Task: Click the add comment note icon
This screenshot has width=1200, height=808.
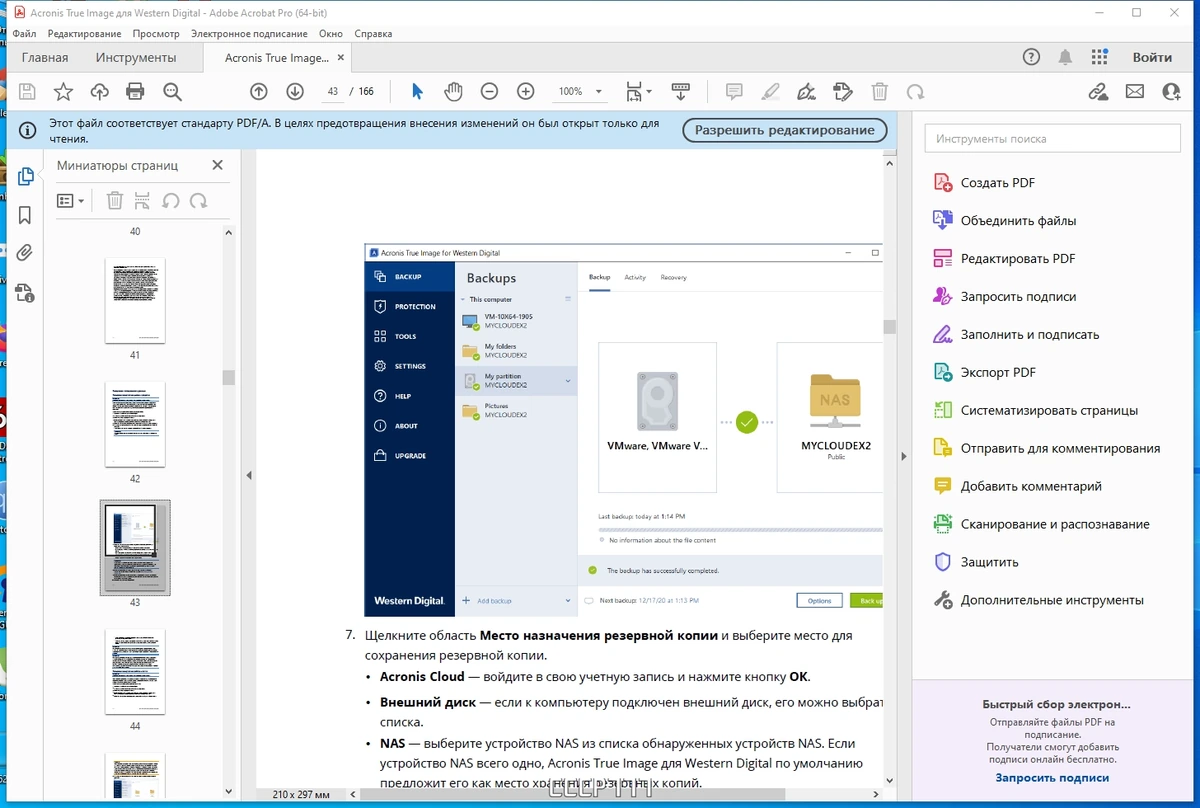Action: (734, 92)
